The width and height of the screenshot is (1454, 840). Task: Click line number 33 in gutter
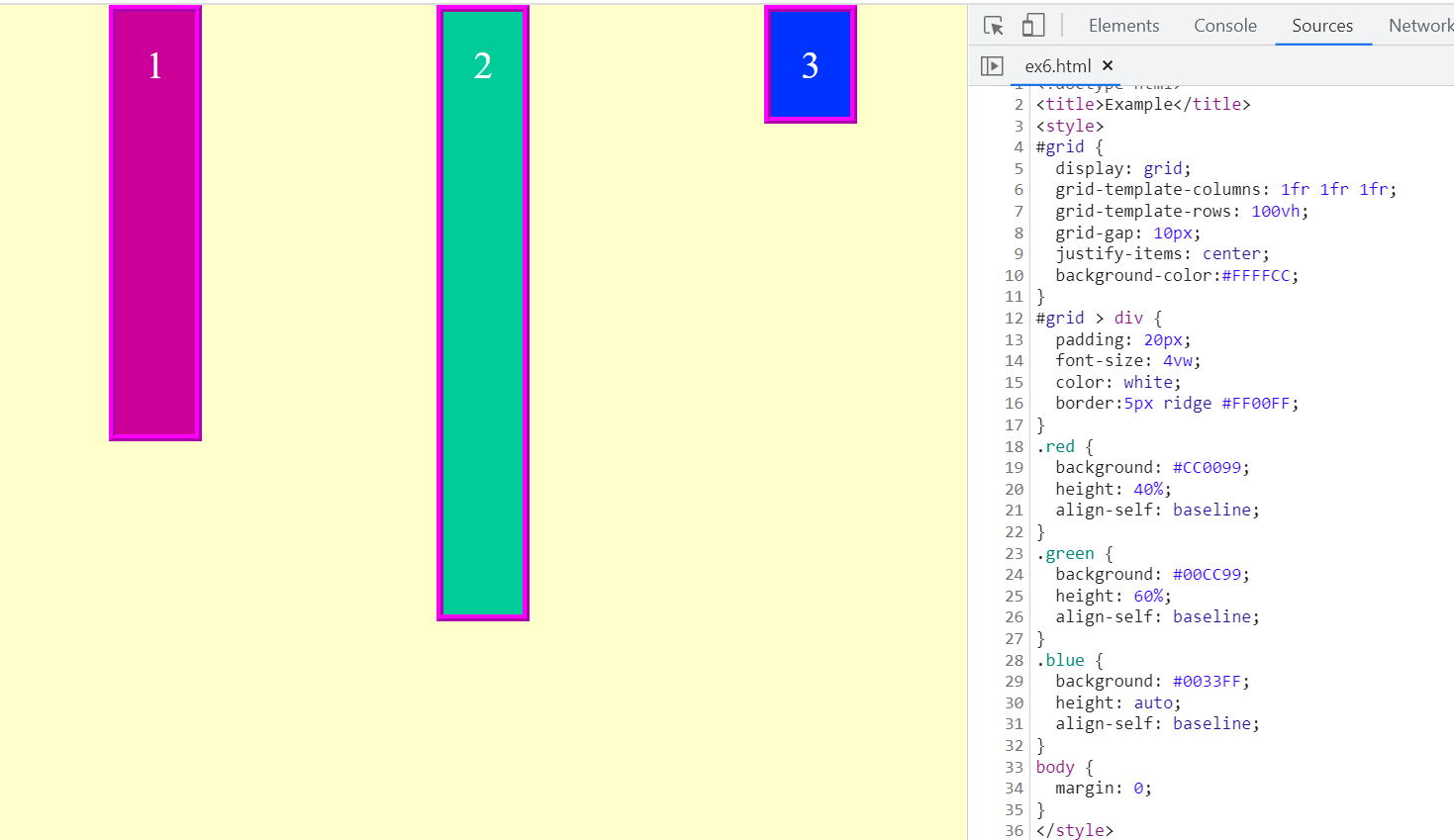point(1014,767)
